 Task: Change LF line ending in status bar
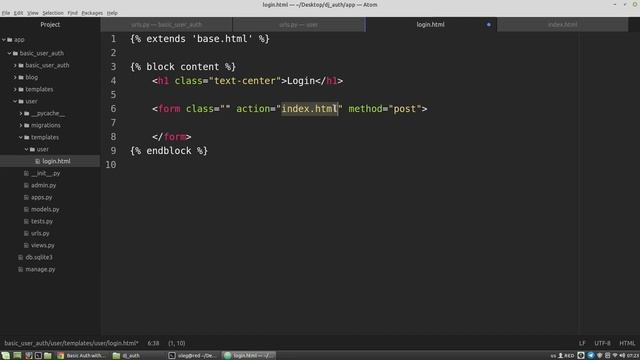pyautogui.click(x=582, y=343)
